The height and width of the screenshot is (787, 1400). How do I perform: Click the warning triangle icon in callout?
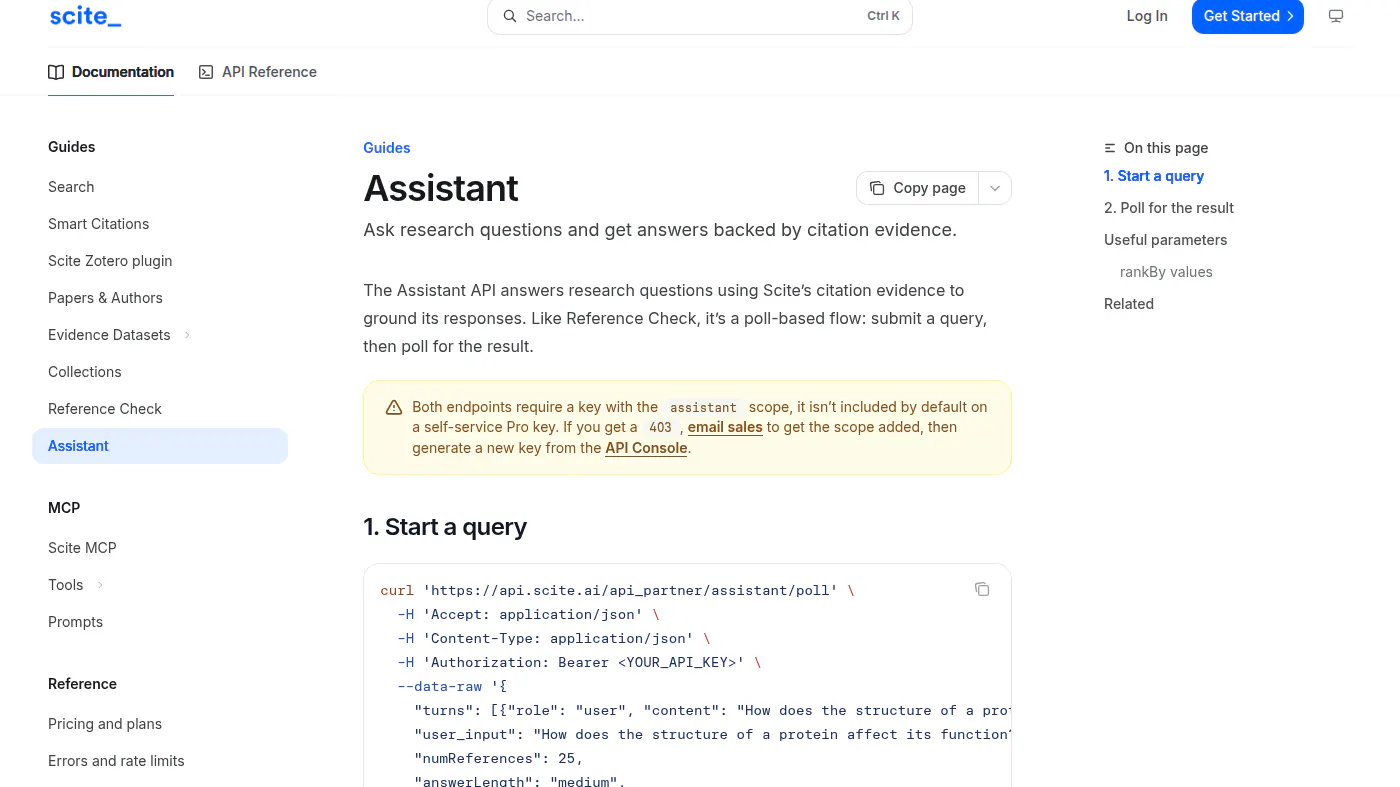[x=394, y=407]
